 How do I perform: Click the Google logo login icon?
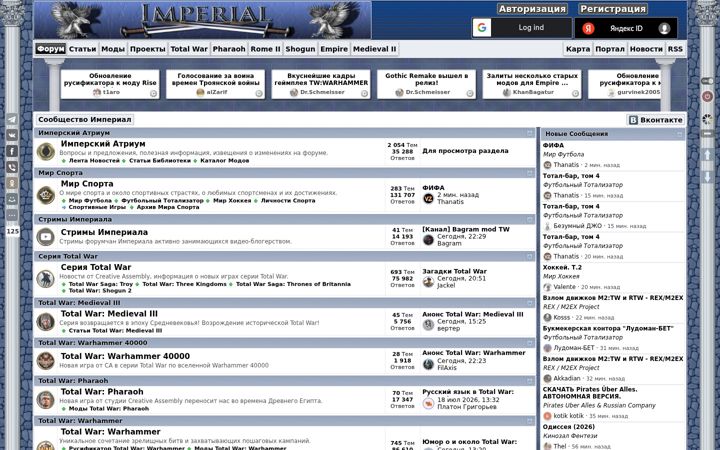pos(482,28)
